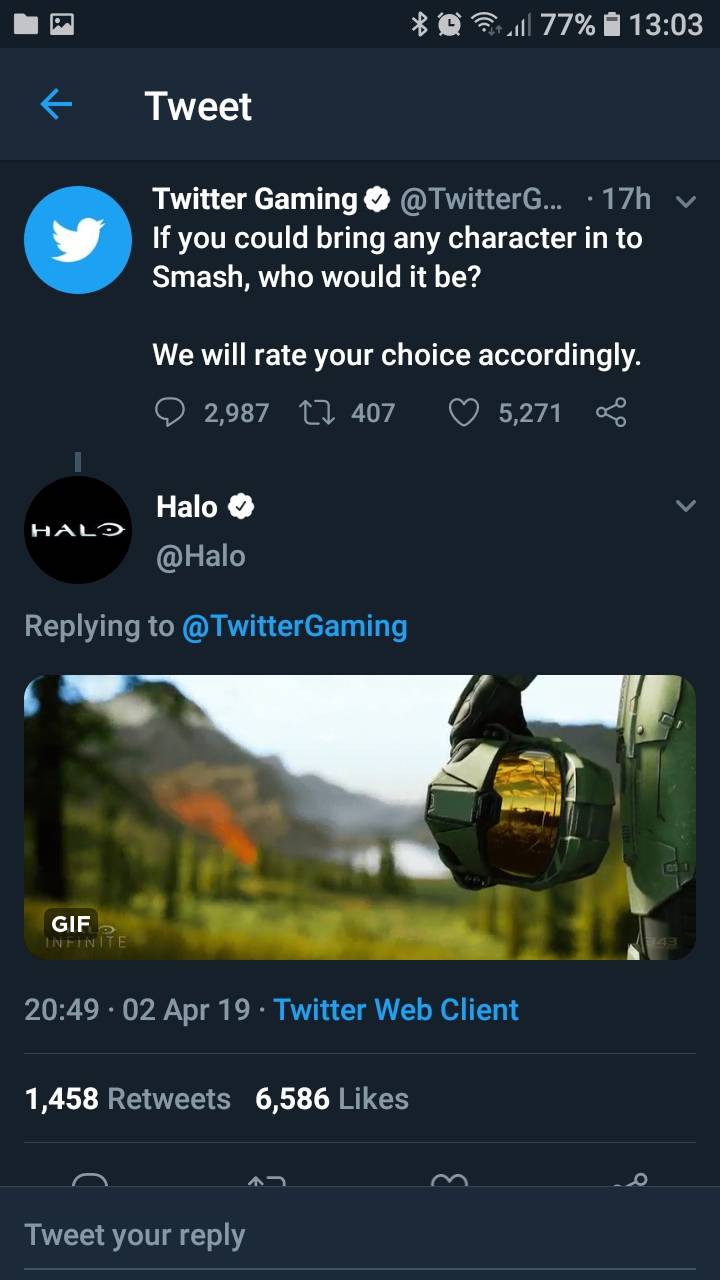Expand the Twitter Gaming tweet options chevron

pyautogui.click(x=685, y=201)
